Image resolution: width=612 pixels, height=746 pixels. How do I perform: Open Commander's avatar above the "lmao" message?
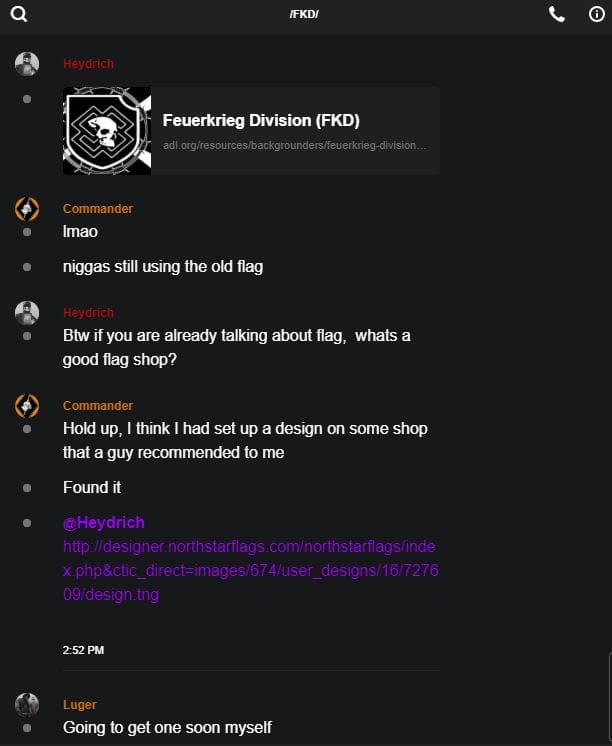pos(27,210)
